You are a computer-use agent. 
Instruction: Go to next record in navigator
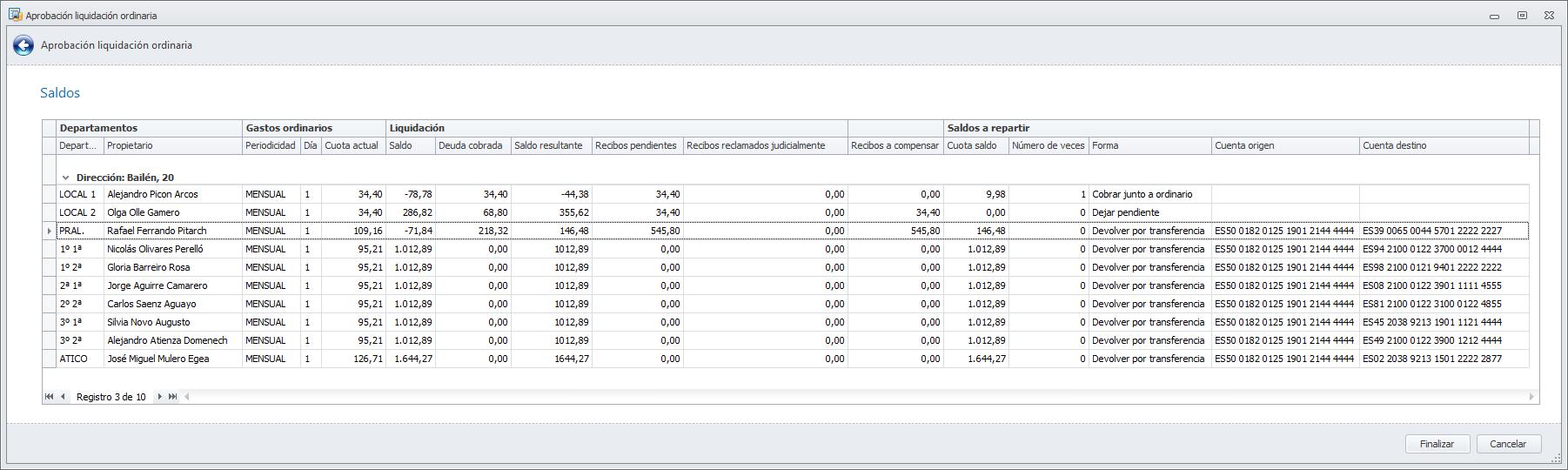point(159,397)
